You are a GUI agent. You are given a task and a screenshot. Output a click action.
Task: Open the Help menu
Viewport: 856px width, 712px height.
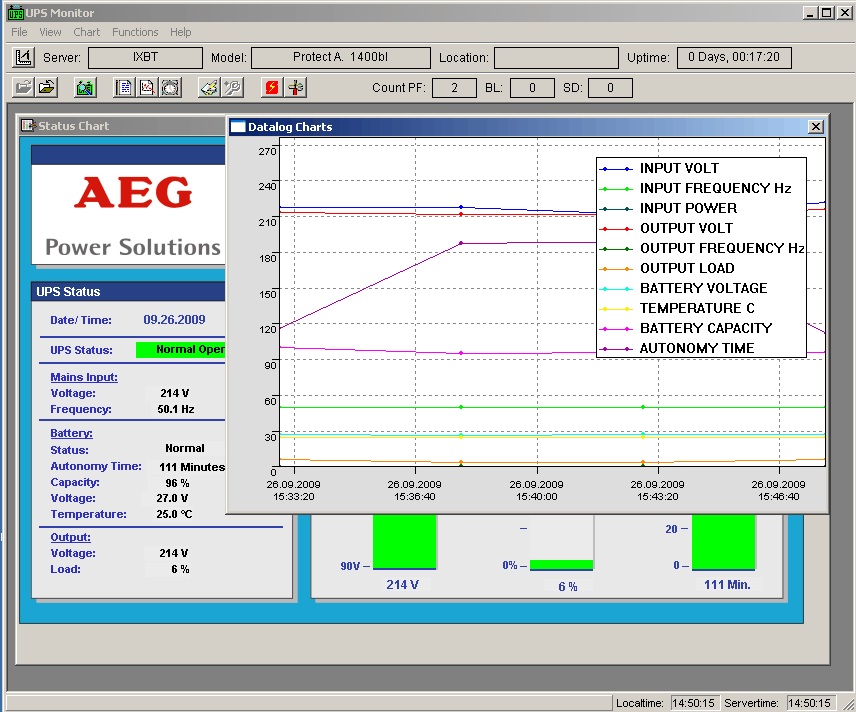coord(180,32)
